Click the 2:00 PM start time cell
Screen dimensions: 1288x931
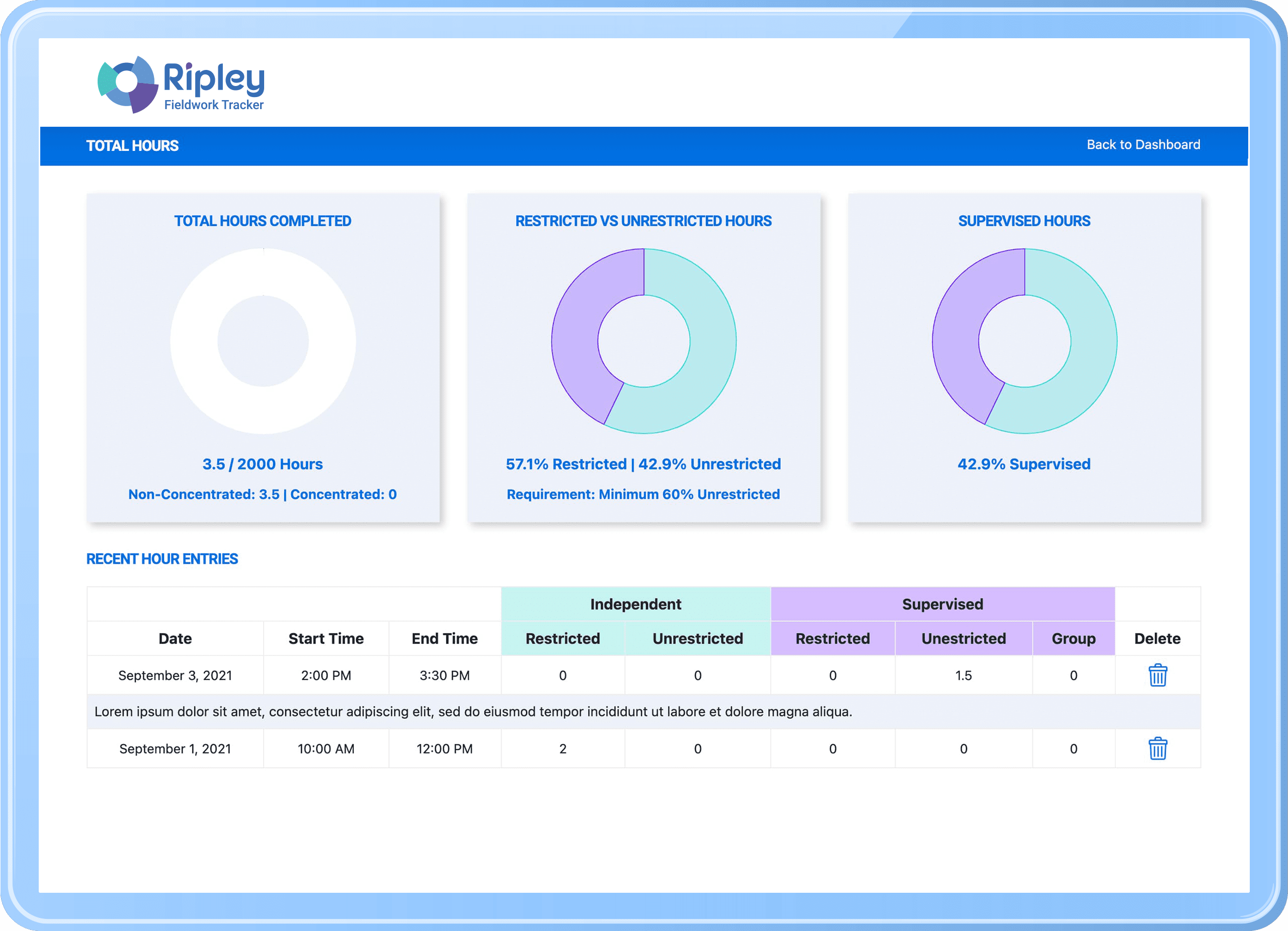pyautogui.click(x=326, y=675)
